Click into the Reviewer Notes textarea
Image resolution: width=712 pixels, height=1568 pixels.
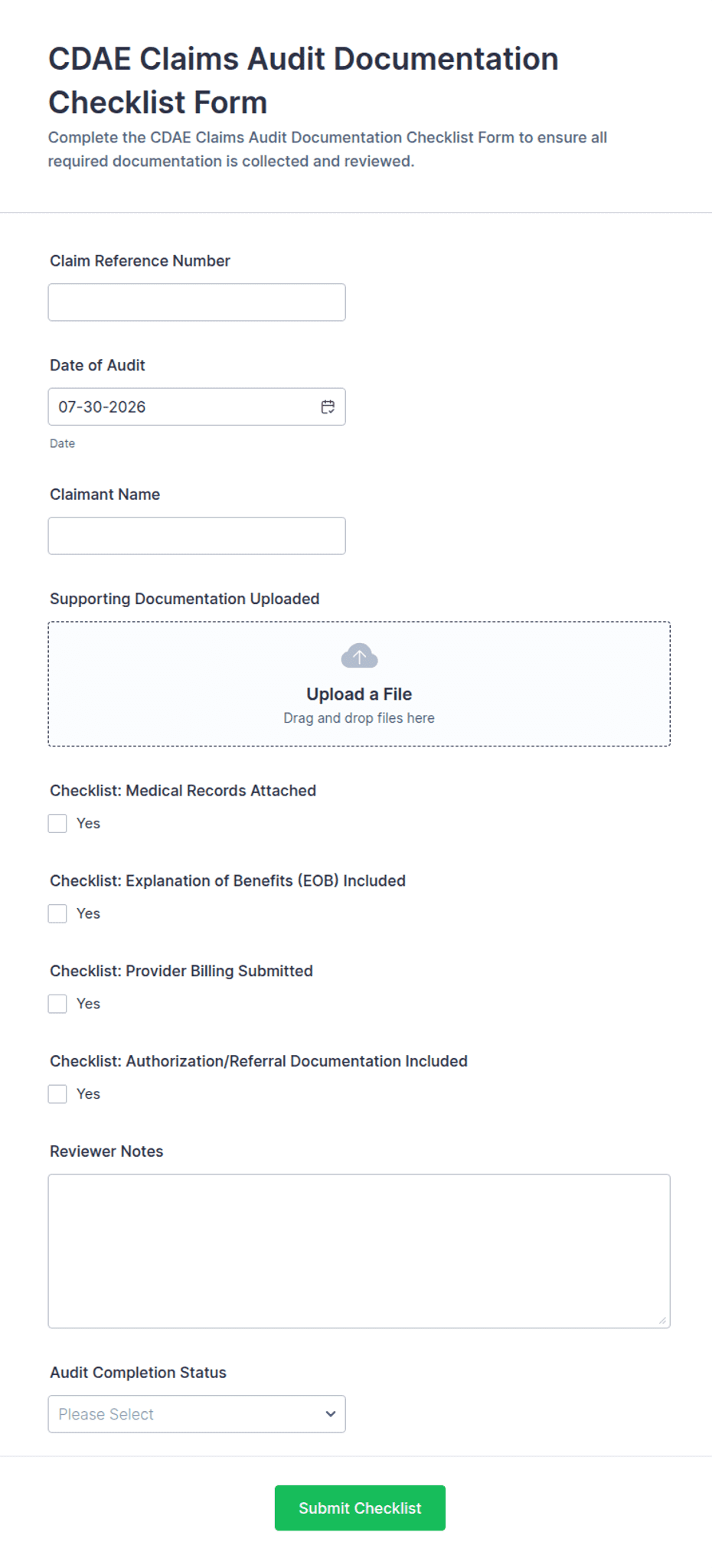359,1251
